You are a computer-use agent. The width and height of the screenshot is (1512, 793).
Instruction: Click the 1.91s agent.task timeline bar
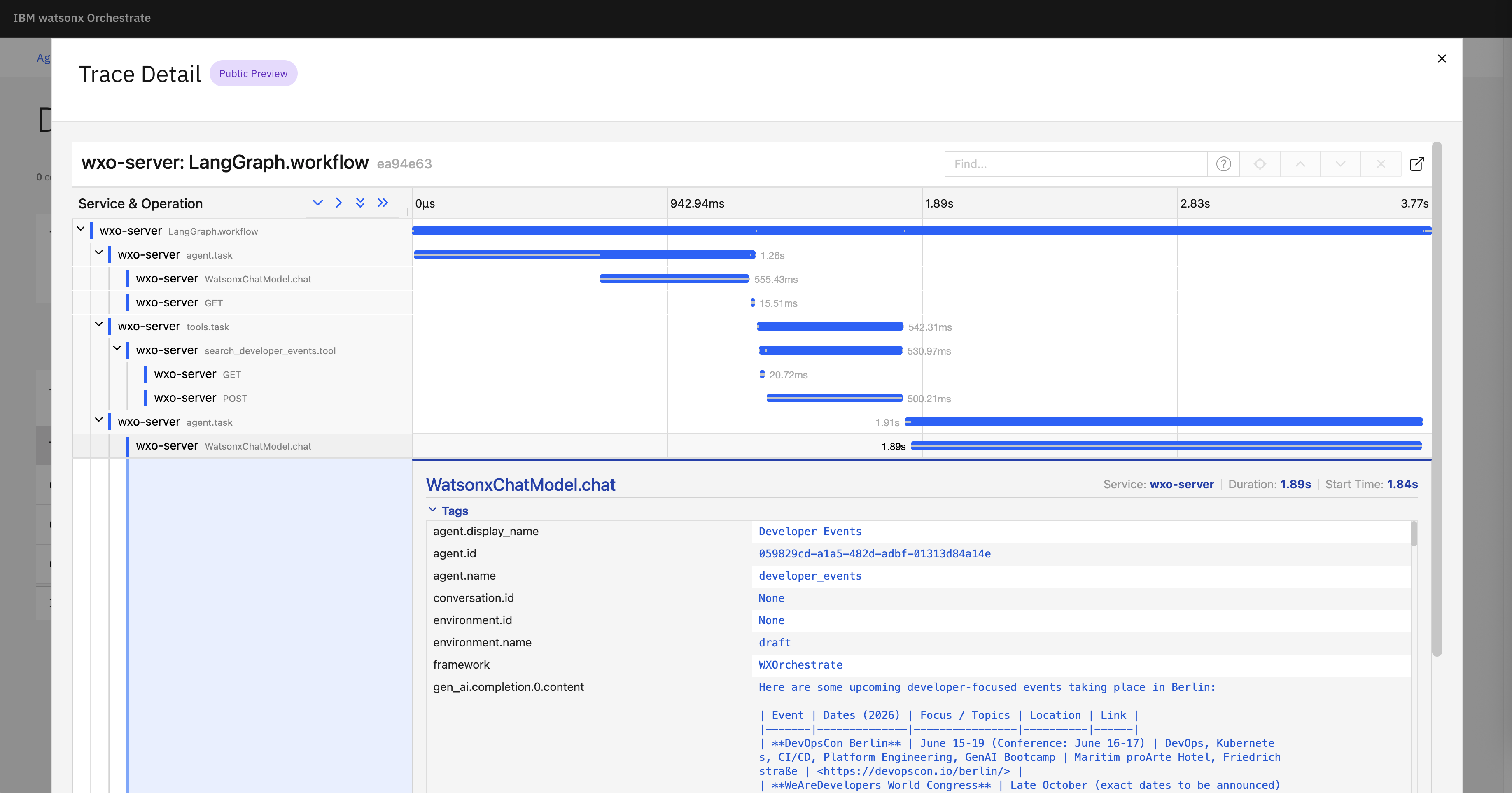click(1163, 422)
